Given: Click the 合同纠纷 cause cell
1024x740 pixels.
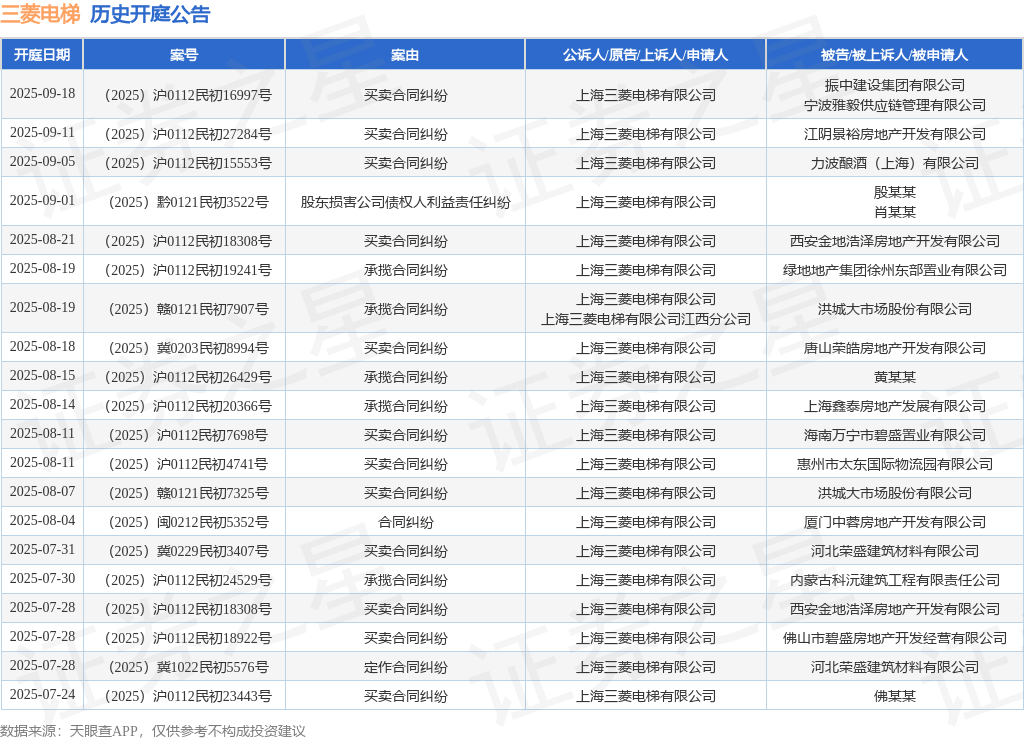Looking at the screenshot, I should pos(405,523).
